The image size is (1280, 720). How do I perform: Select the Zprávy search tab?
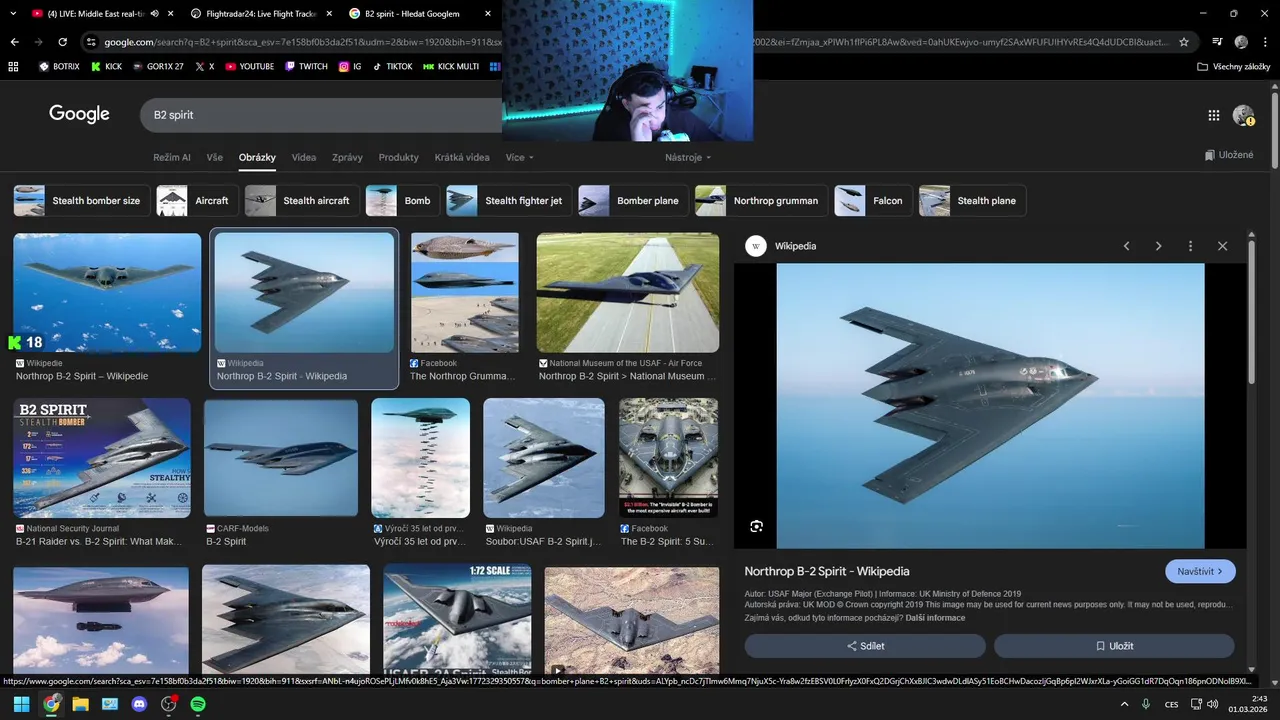347,158
